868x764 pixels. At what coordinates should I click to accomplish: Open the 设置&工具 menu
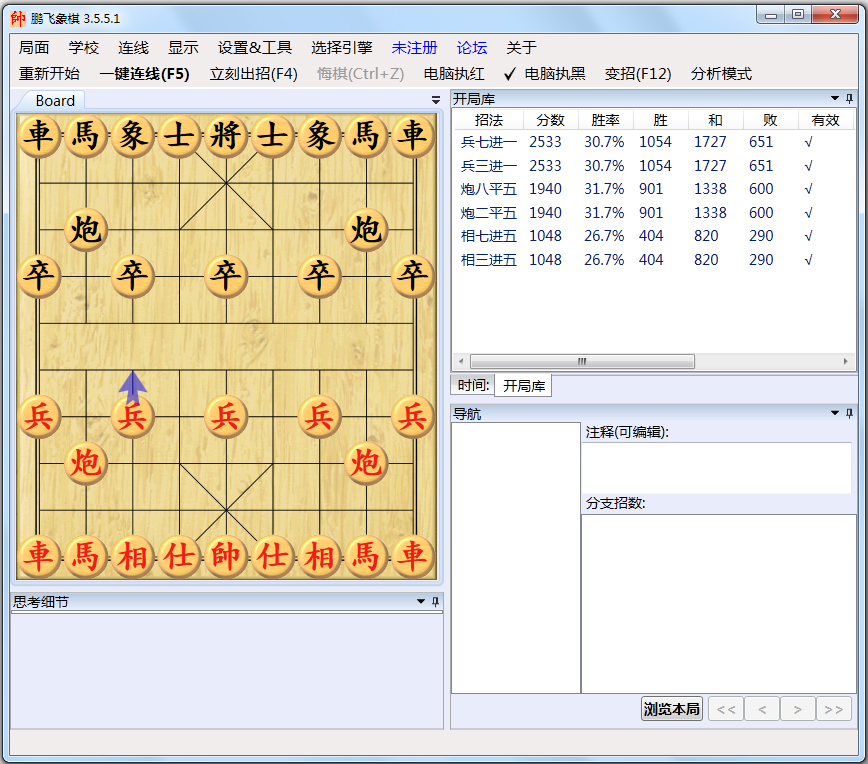[x=254, y=46]
